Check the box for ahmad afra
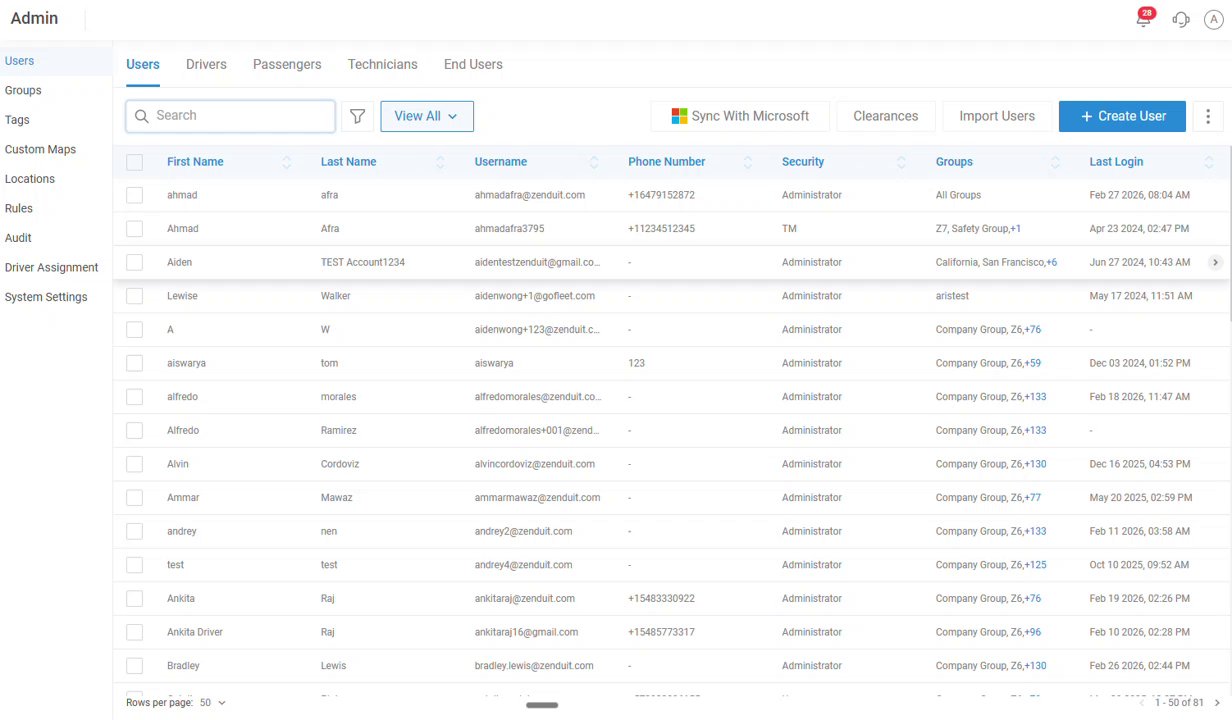This screenshot has height=720, width=1232. 135,195
